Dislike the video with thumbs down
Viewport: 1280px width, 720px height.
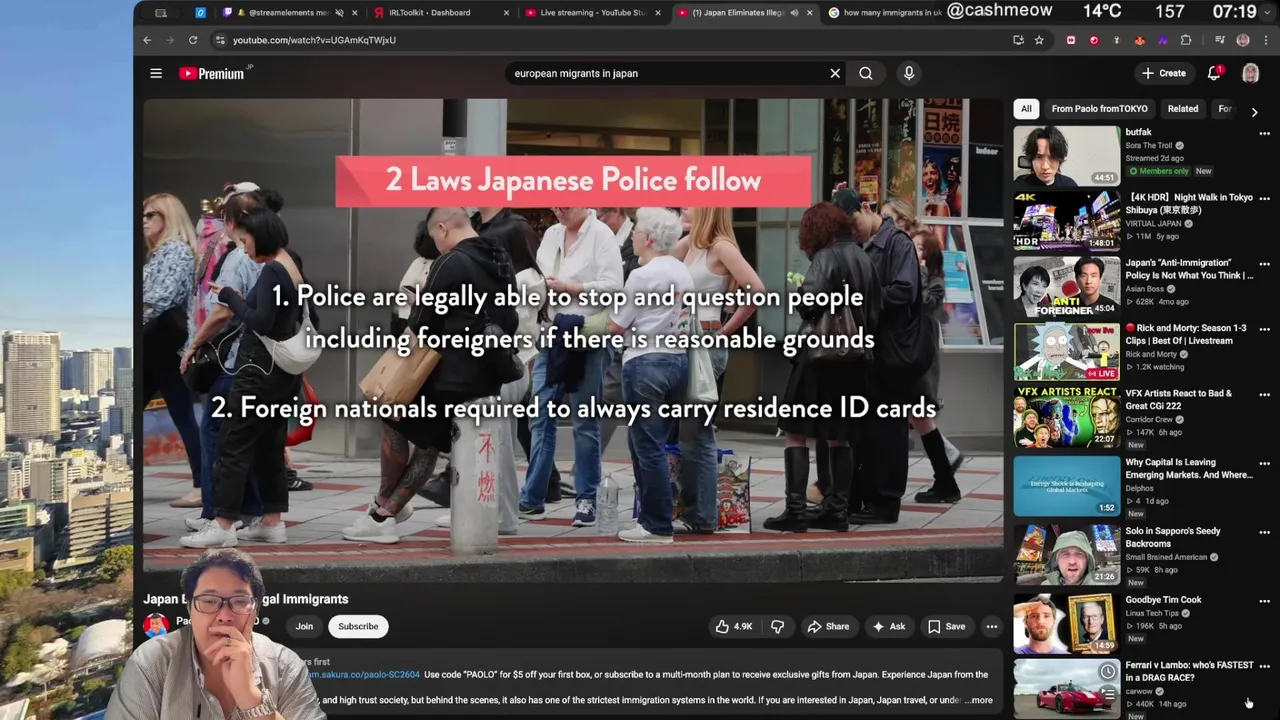pyautogui.click(x=777, y=626)
